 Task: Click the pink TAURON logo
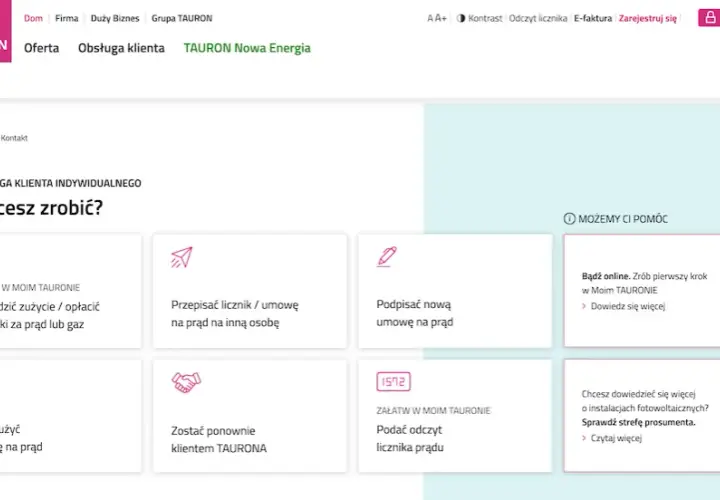[x=6, y=31]
